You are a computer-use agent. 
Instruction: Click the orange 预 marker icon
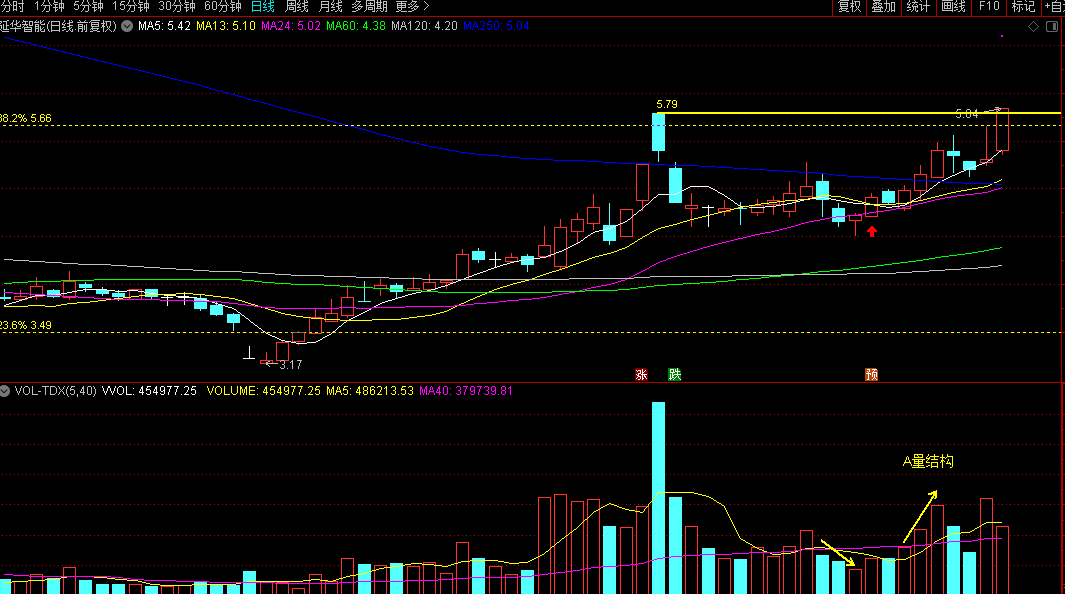pyautogui.click(x=872, y=375)
